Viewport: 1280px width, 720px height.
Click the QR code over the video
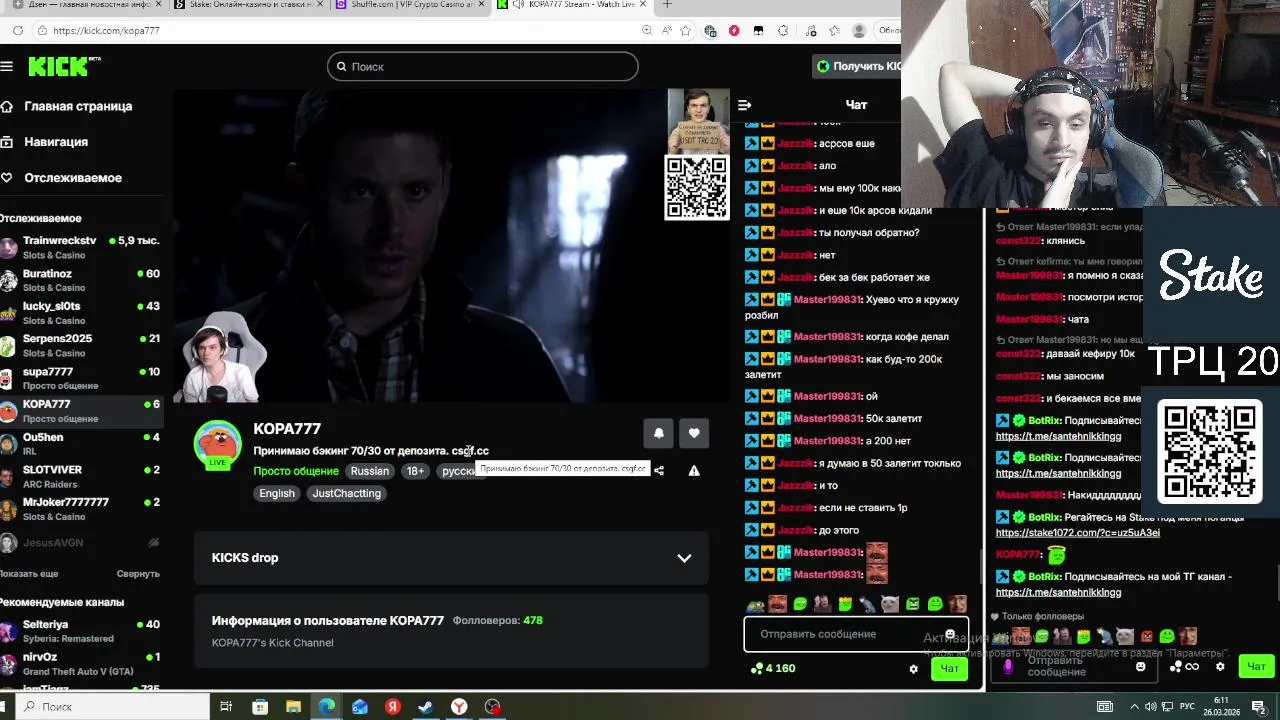click(x=697, y=187)
